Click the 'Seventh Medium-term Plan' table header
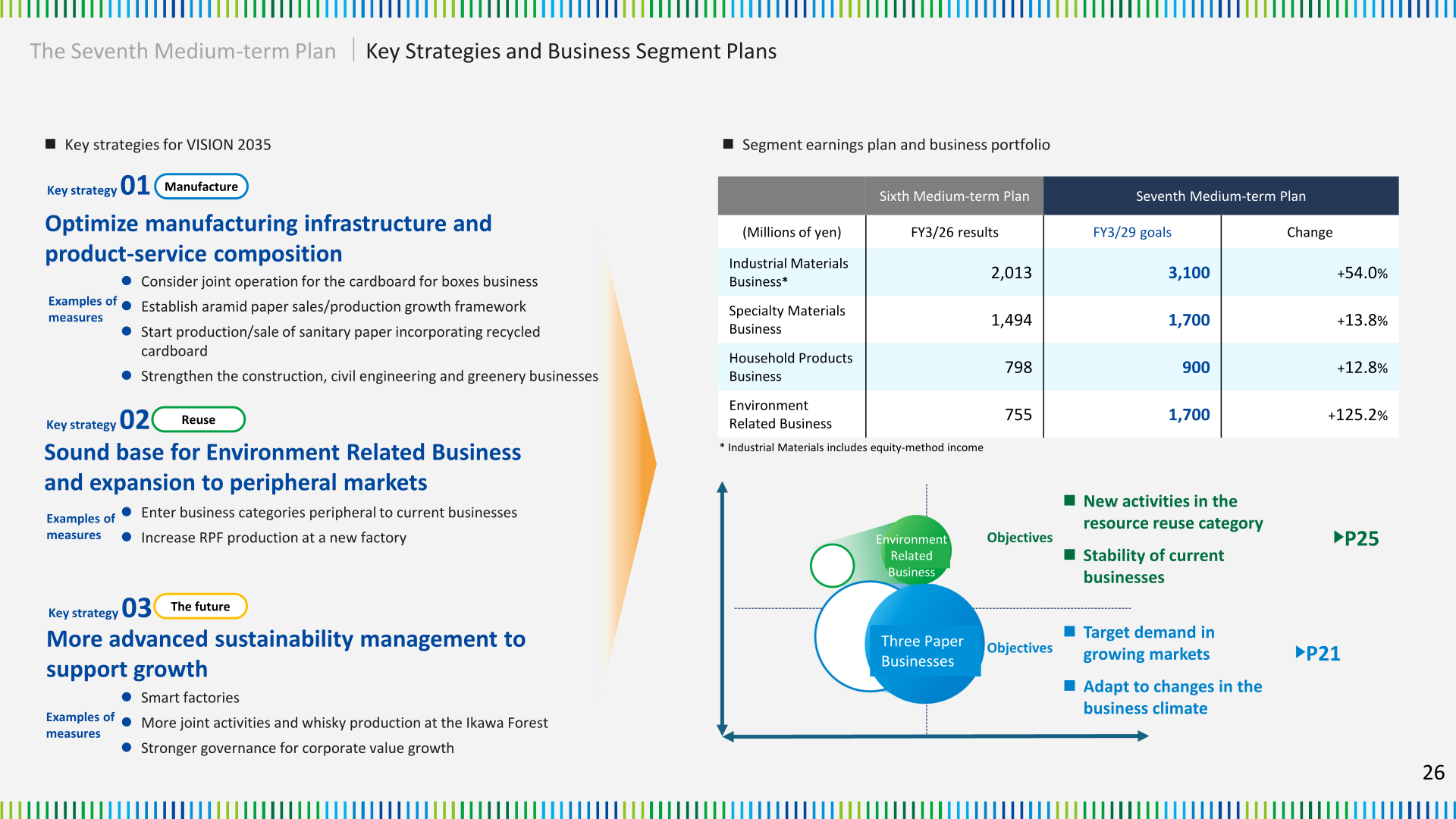1456x819 pixels. click(x=1221, y=196)
